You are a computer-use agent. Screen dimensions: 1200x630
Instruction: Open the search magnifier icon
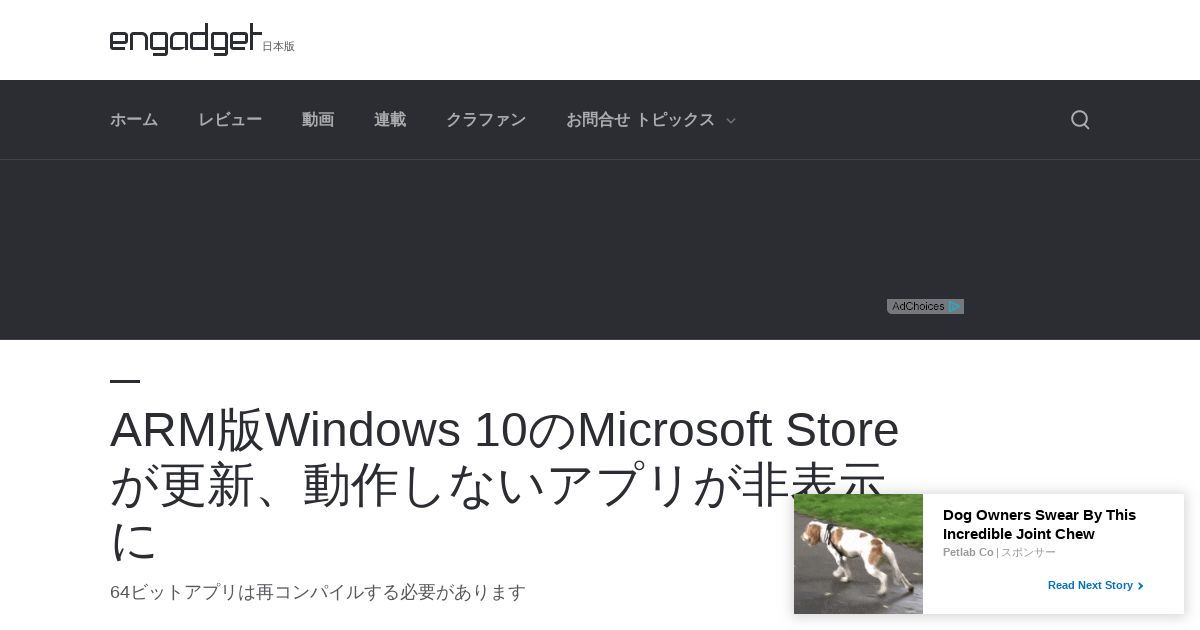[1080, 120]
